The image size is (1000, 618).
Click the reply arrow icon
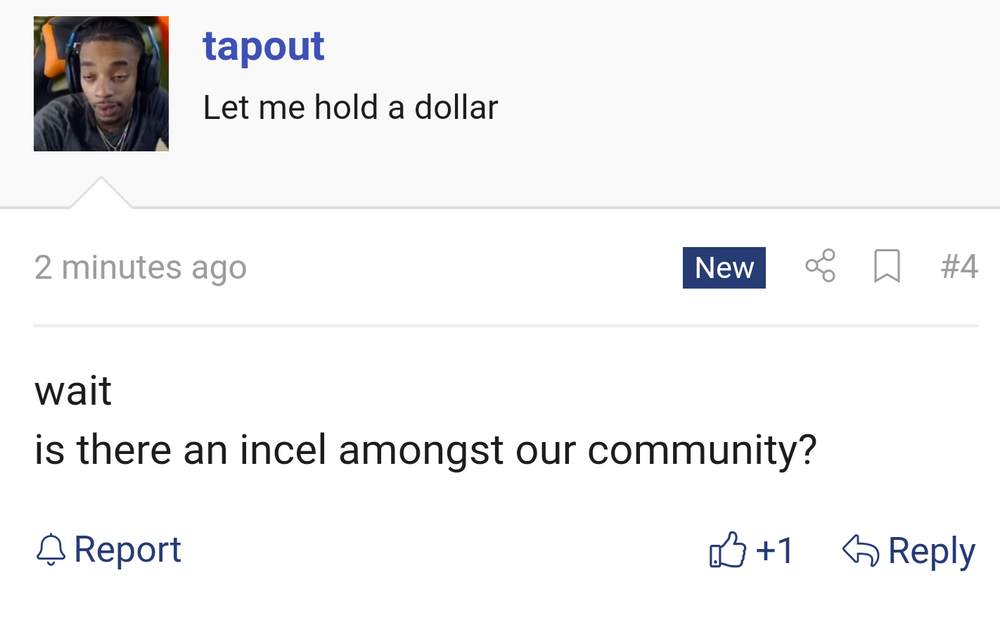pos(860,551)
